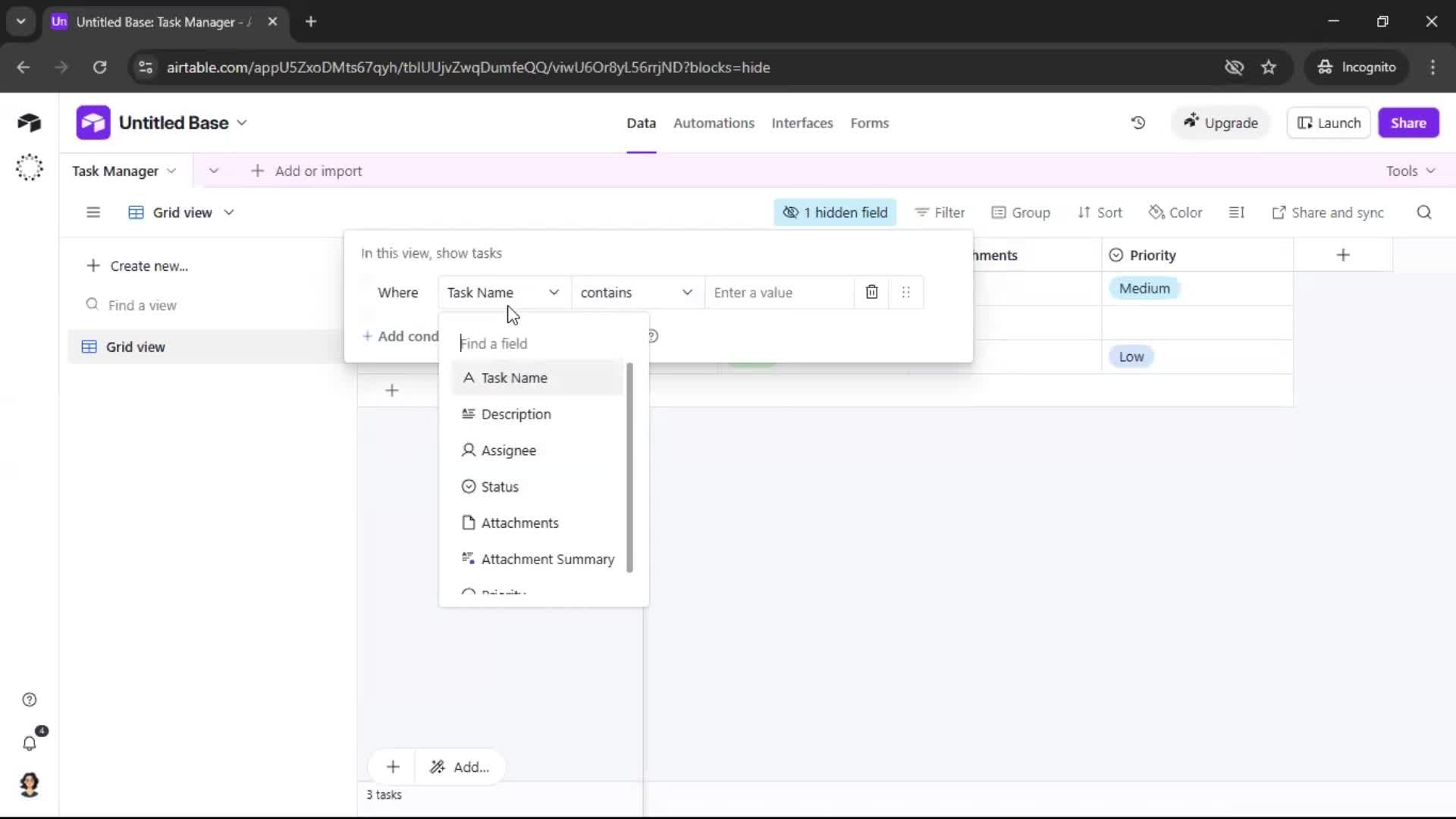
Task: Open the Group toolbar button
Action: click(x=1021, y=212)
